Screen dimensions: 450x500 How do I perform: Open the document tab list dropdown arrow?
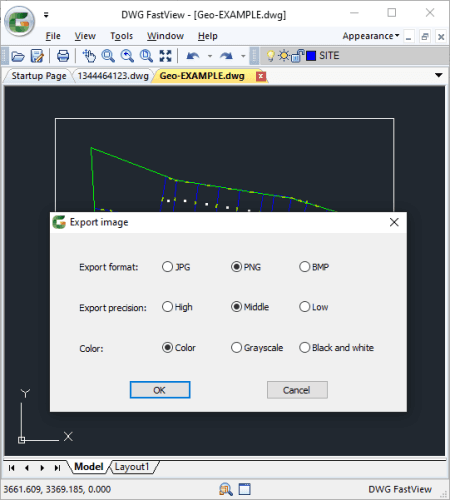click(x=439, y=75)
